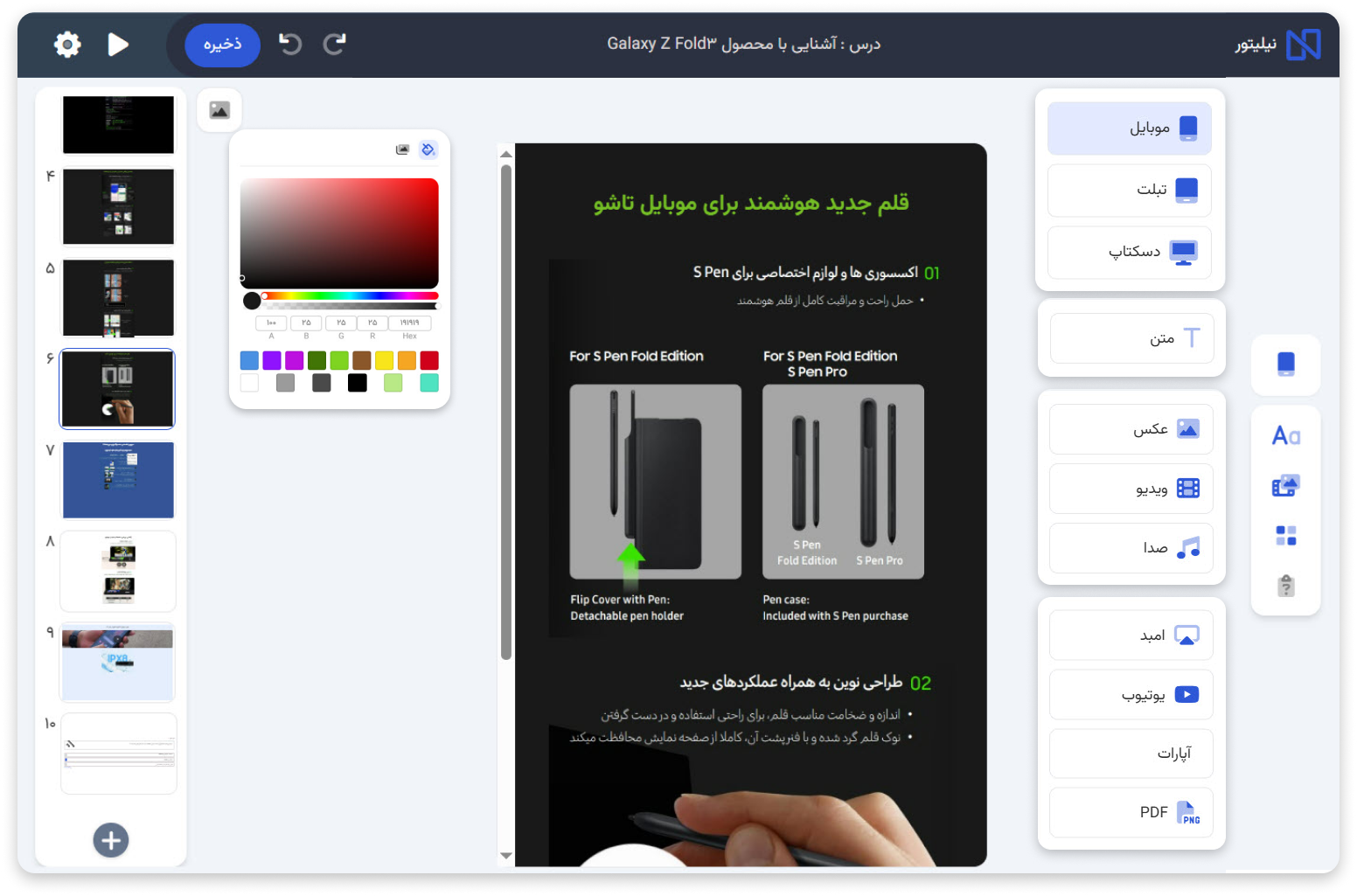Click the R value input field
1357x896 pixels.
372,323
